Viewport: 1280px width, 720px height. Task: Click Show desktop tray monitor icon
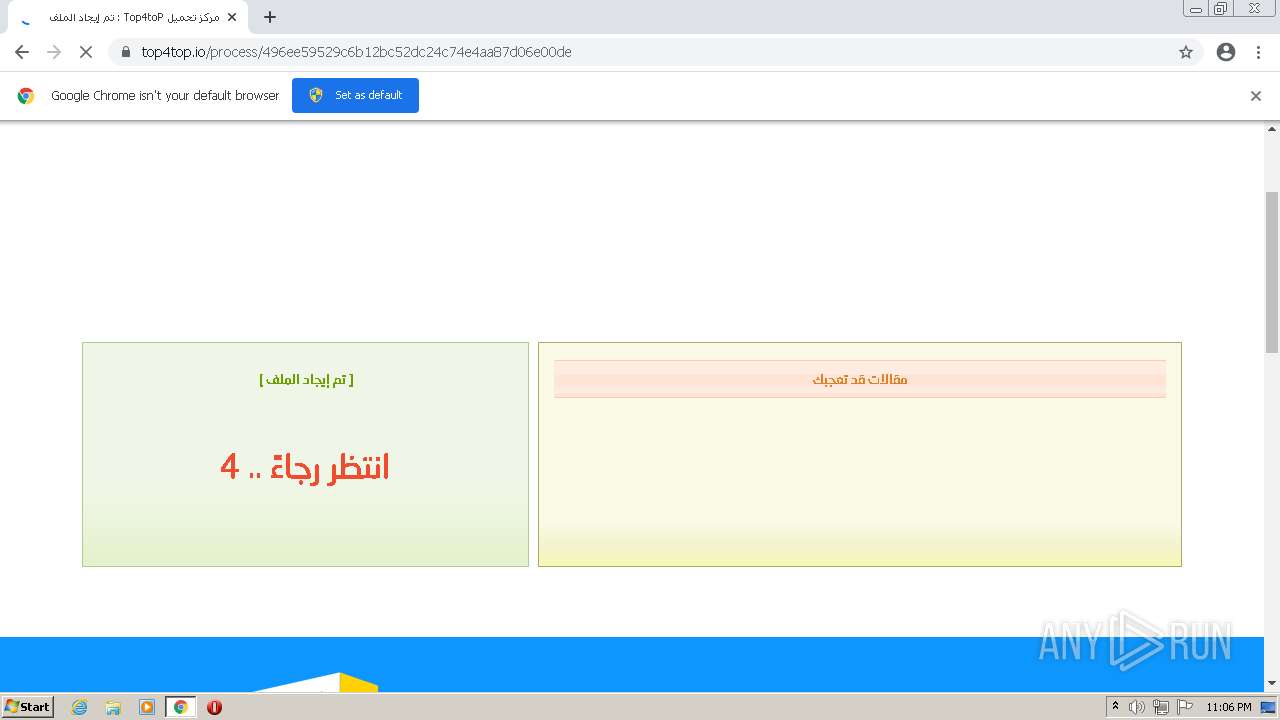(1268, 707)
